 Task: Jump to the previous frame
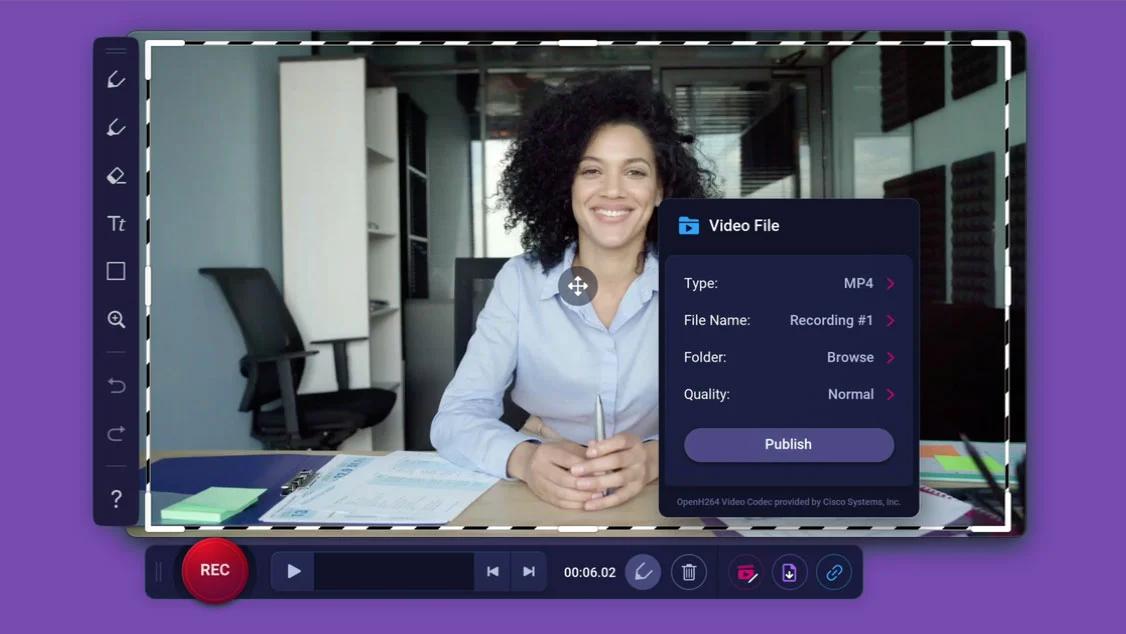tap(492, 572)
